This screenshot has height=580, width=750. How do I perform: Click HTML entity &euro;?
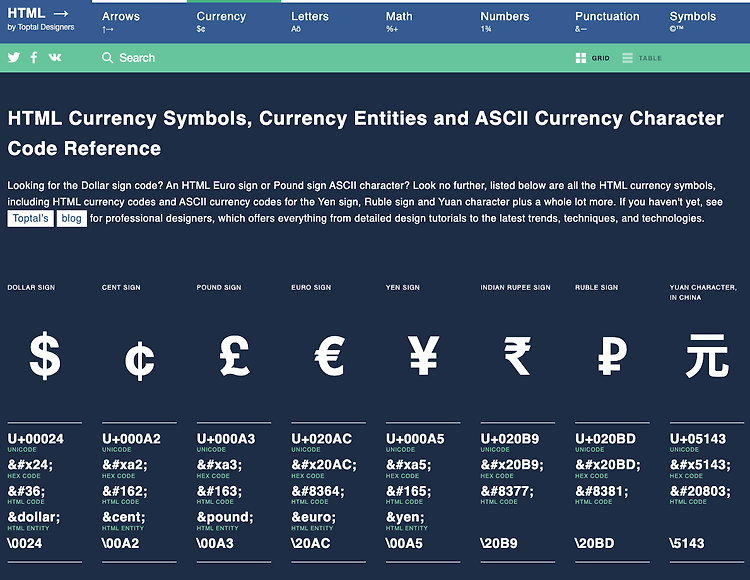(313, 517)
